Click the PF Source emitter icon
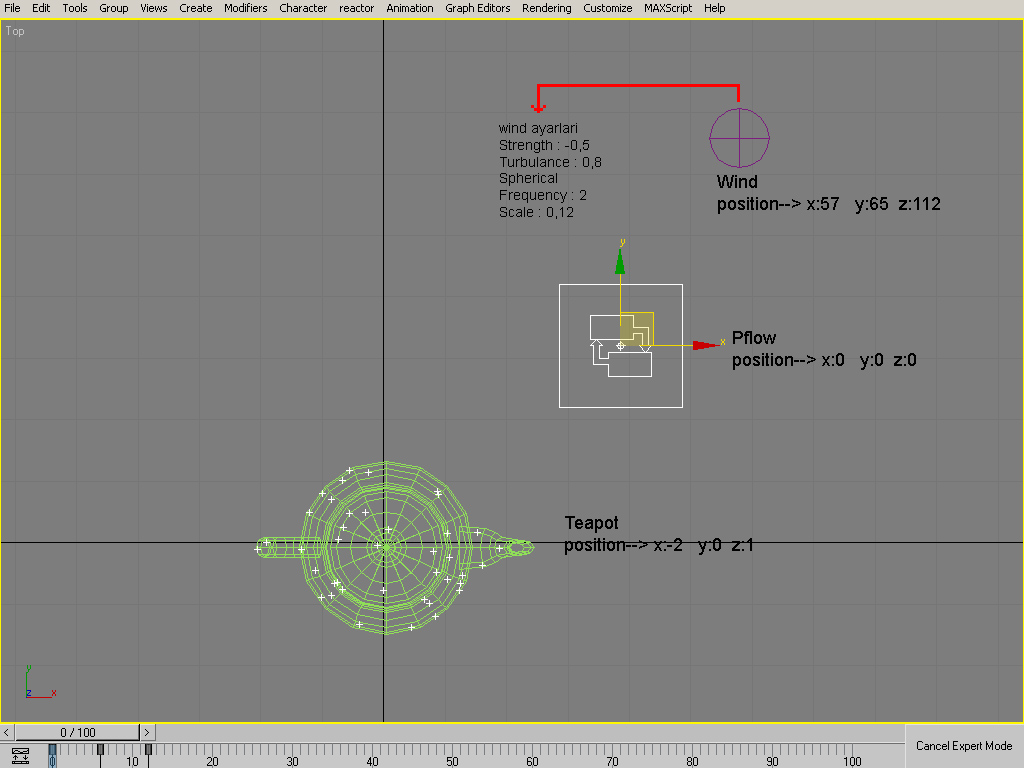1024x768 pixels. click(x=621, y=346)
